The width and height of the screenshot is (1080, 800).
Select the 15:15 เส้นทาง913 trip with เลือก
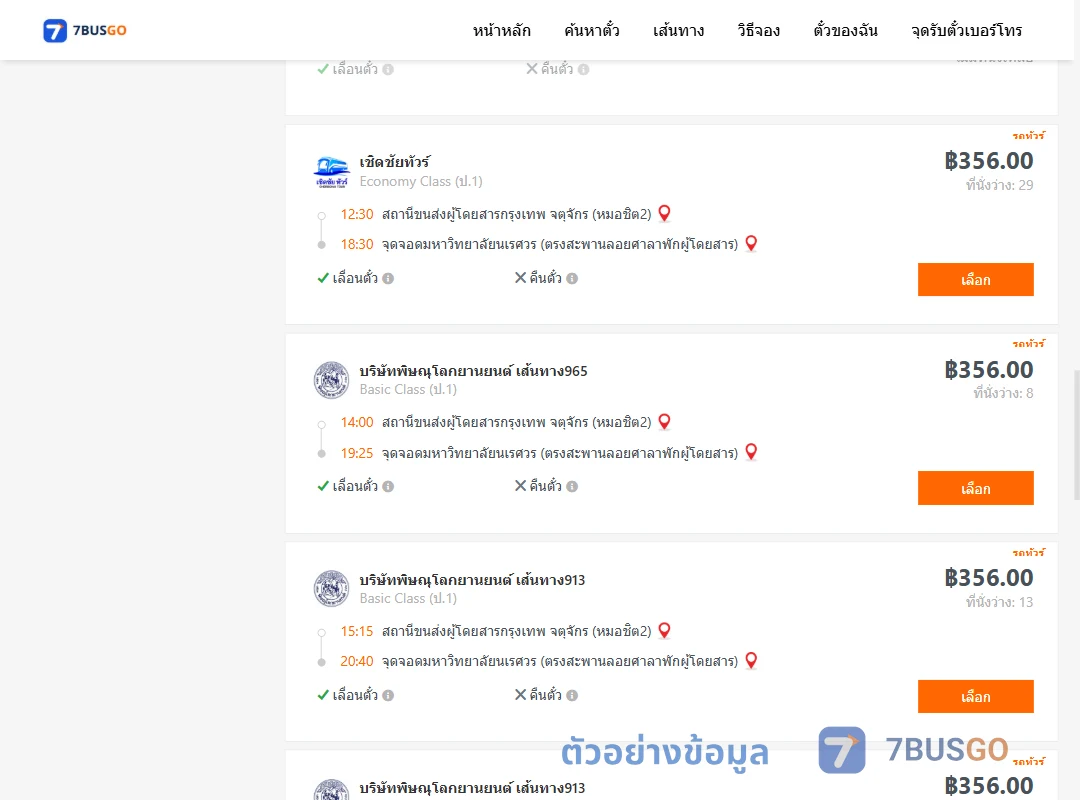click(975, 696)
